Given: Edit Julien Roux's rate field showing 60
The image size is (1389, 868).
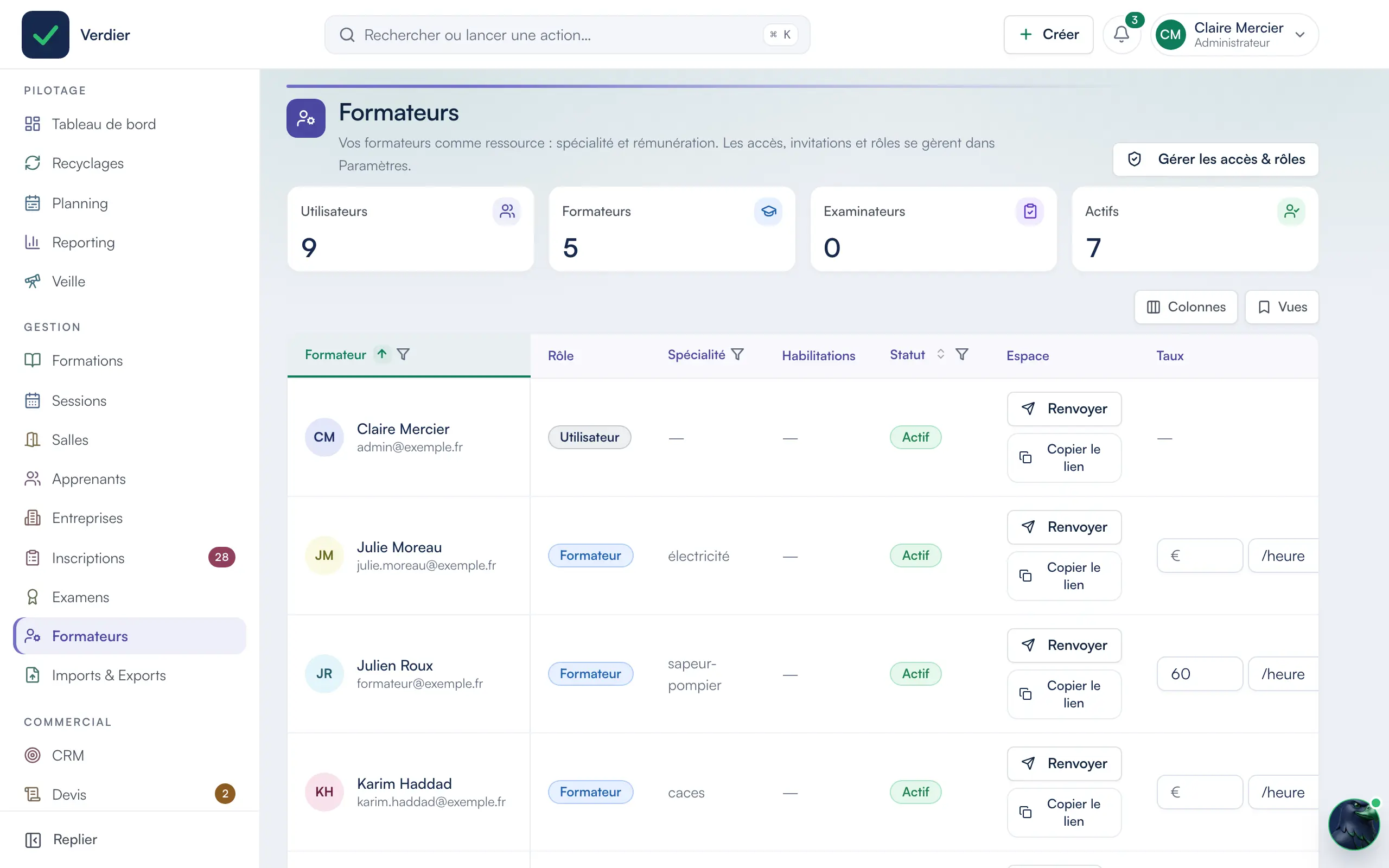Looking at the screenshot, I should (1200, 674).
